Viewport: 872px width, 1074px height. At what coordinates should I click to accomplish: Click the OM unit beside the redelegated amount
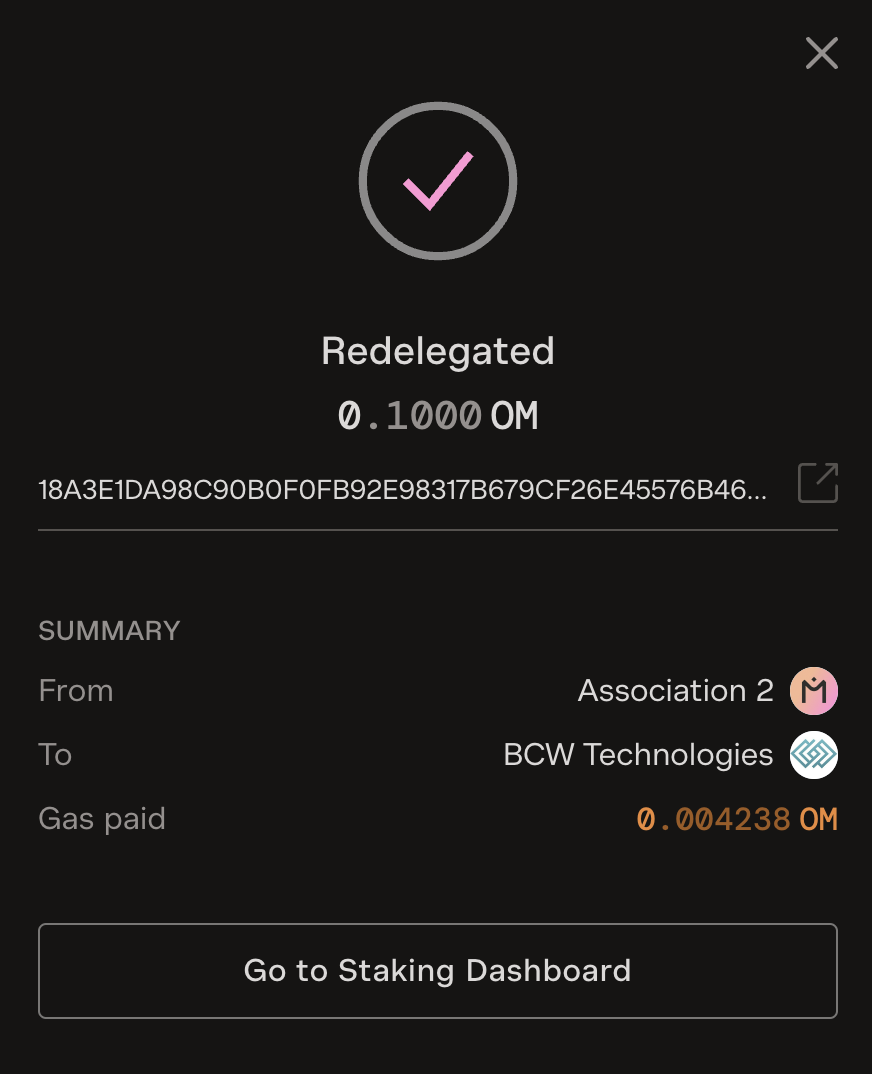pos(514,415)
